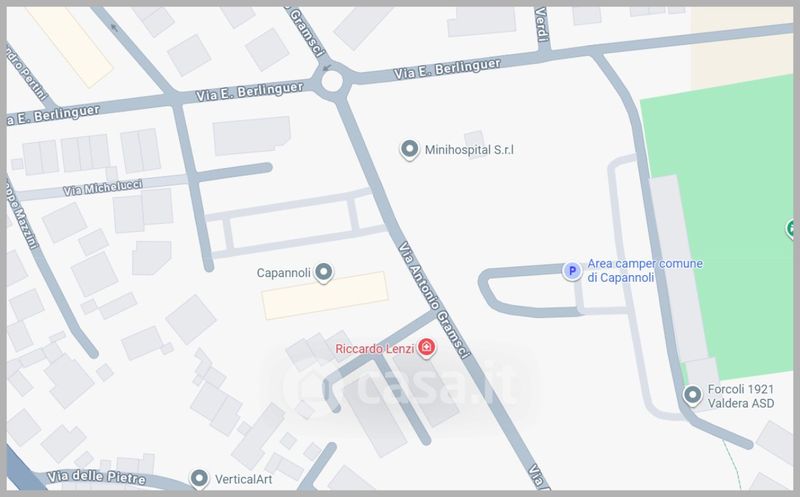Click the Via Antonio Gramsci street label
The image size is (800, 497).
coord(433,301)
